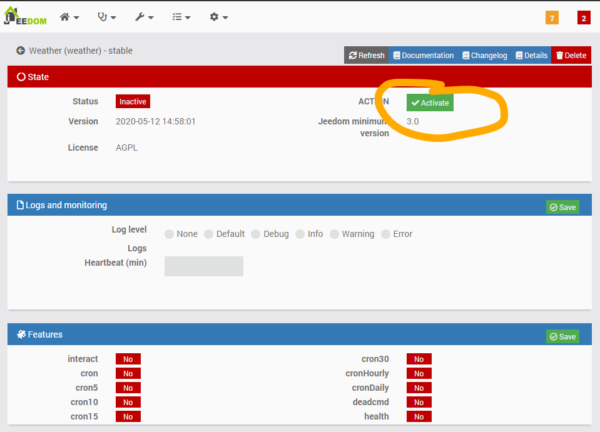Click the AGPL license text
Image resolution: width=600 pixels, height=432 pixels.
click(x=127, y=148)
